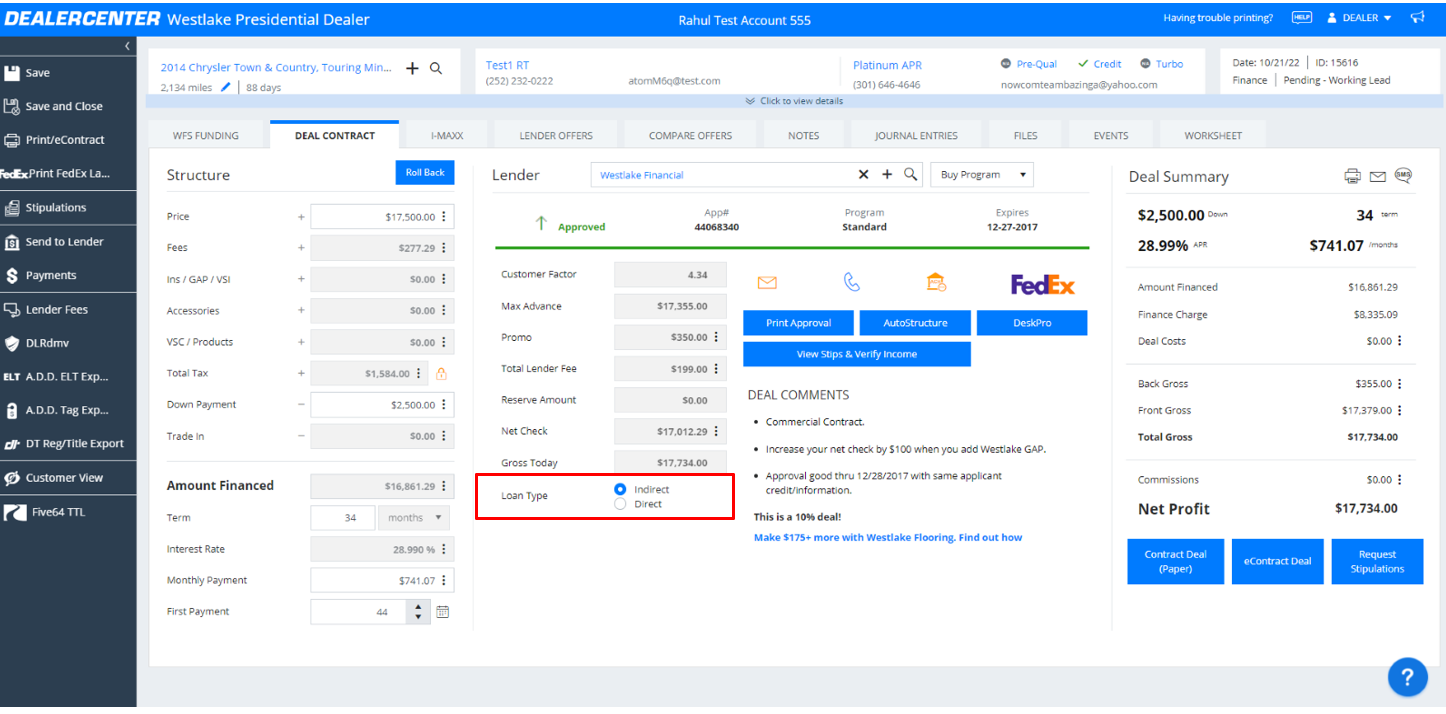The image size is (1446, 714).
Task: Click Save and Close sidebar item
Action: [x=67, y=106]
